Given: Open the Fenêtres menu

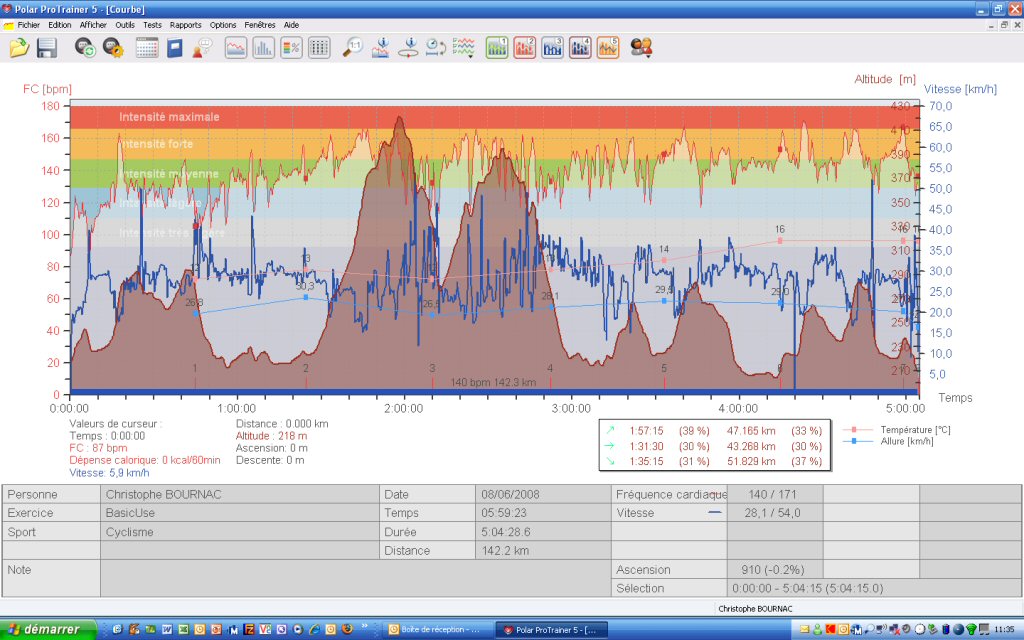Looking at the screenshot, I should click(x=260, y=25).
